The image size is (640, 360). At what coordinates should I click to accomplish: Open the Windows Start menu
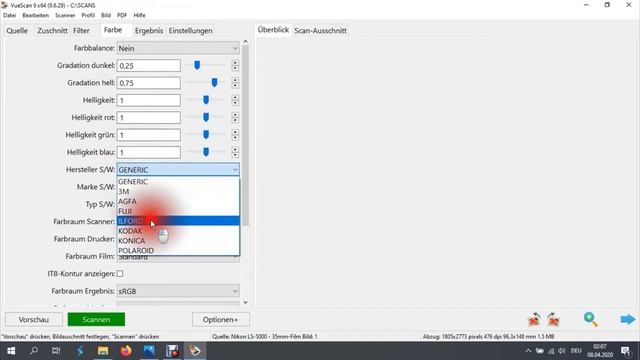(x=11, y=351)
